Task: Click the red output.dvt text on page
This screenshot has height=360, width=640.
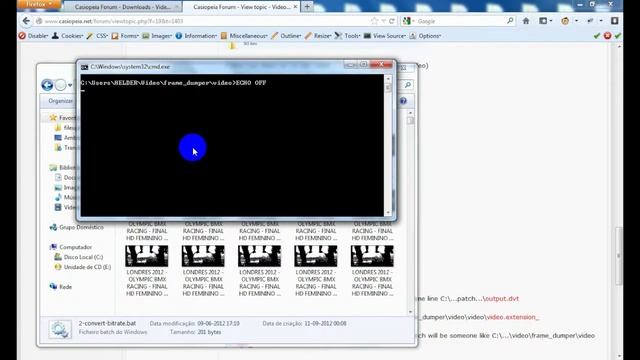Action: 501,298
